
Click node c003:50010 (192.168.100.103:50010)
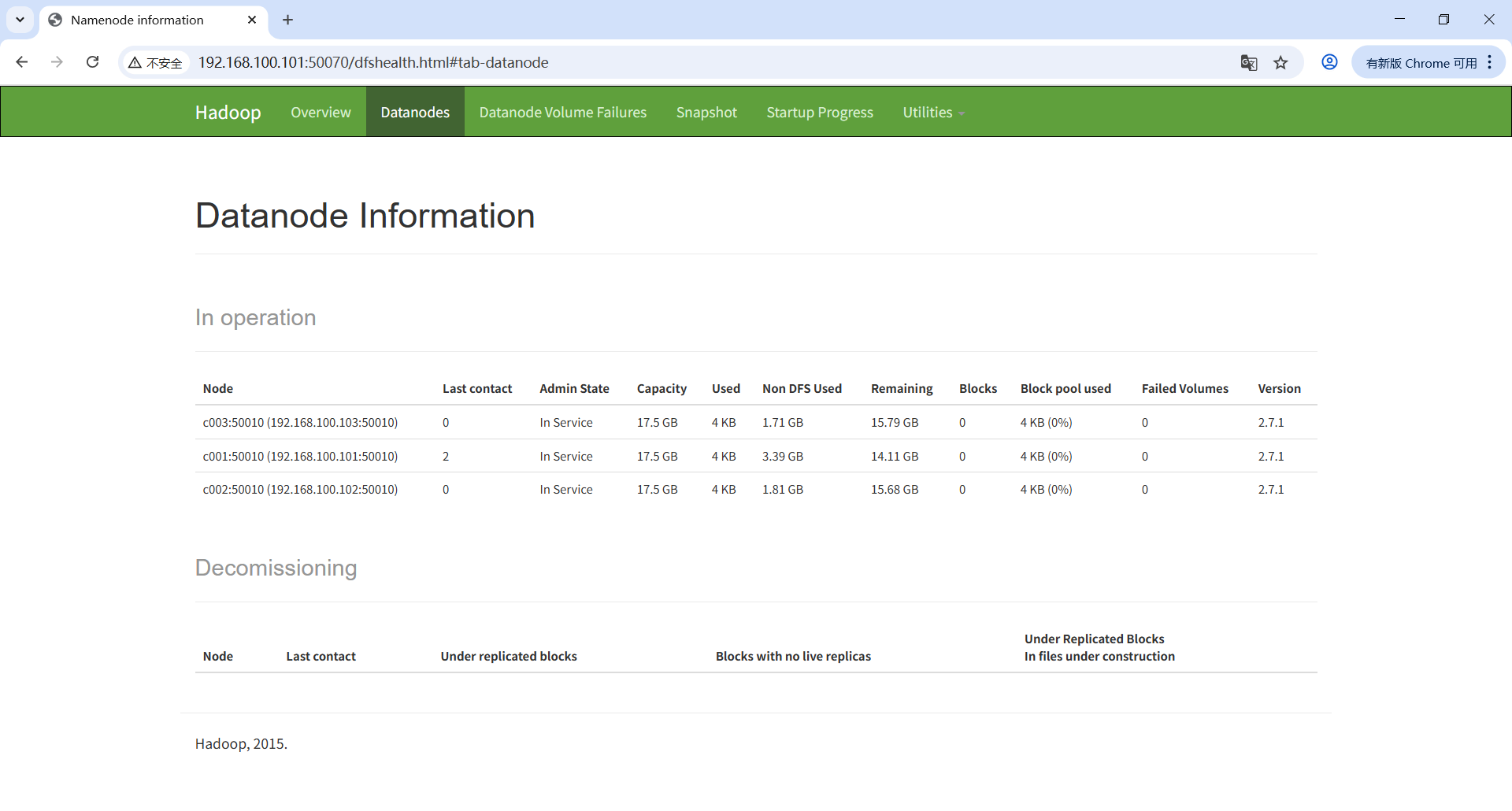coord(300,423)
